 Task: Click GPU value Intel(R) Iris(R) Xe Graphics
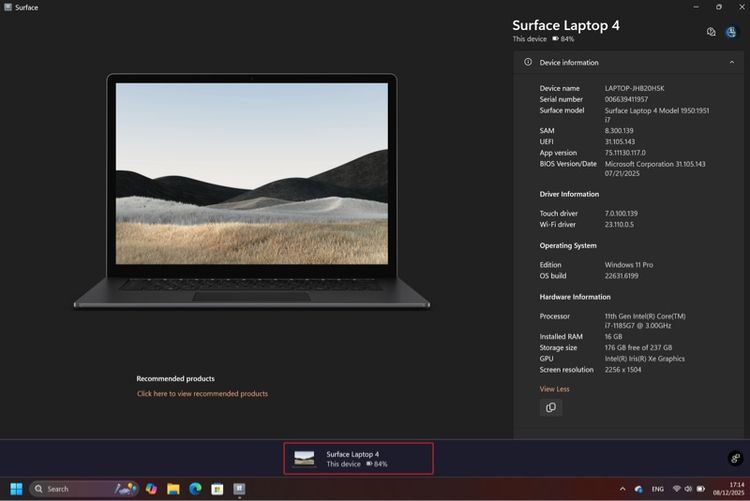[x=644, y=358]
